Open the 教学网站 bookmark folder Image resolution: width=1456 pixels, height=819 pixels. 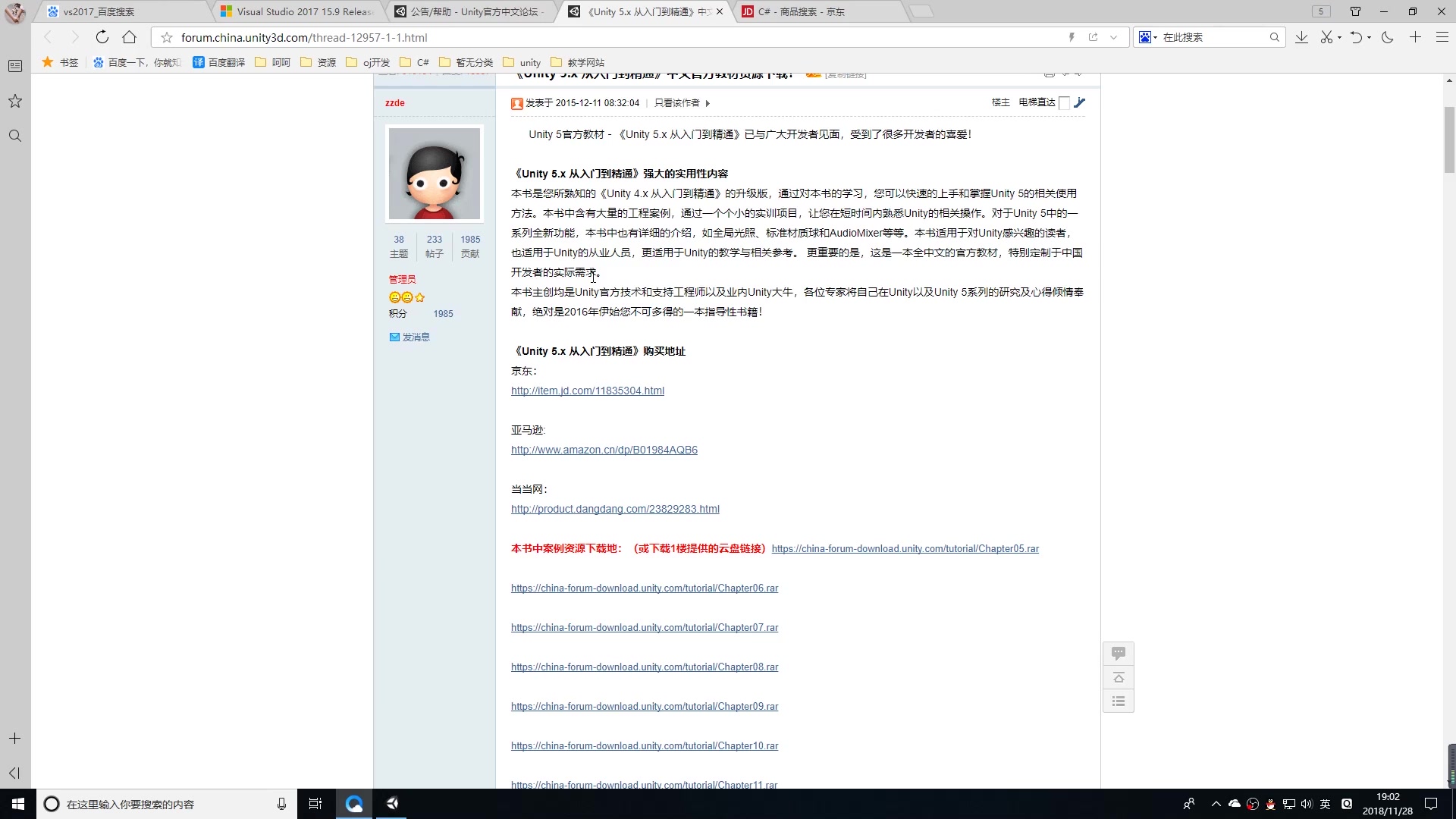pyautogui.click(x=577, y=62)
